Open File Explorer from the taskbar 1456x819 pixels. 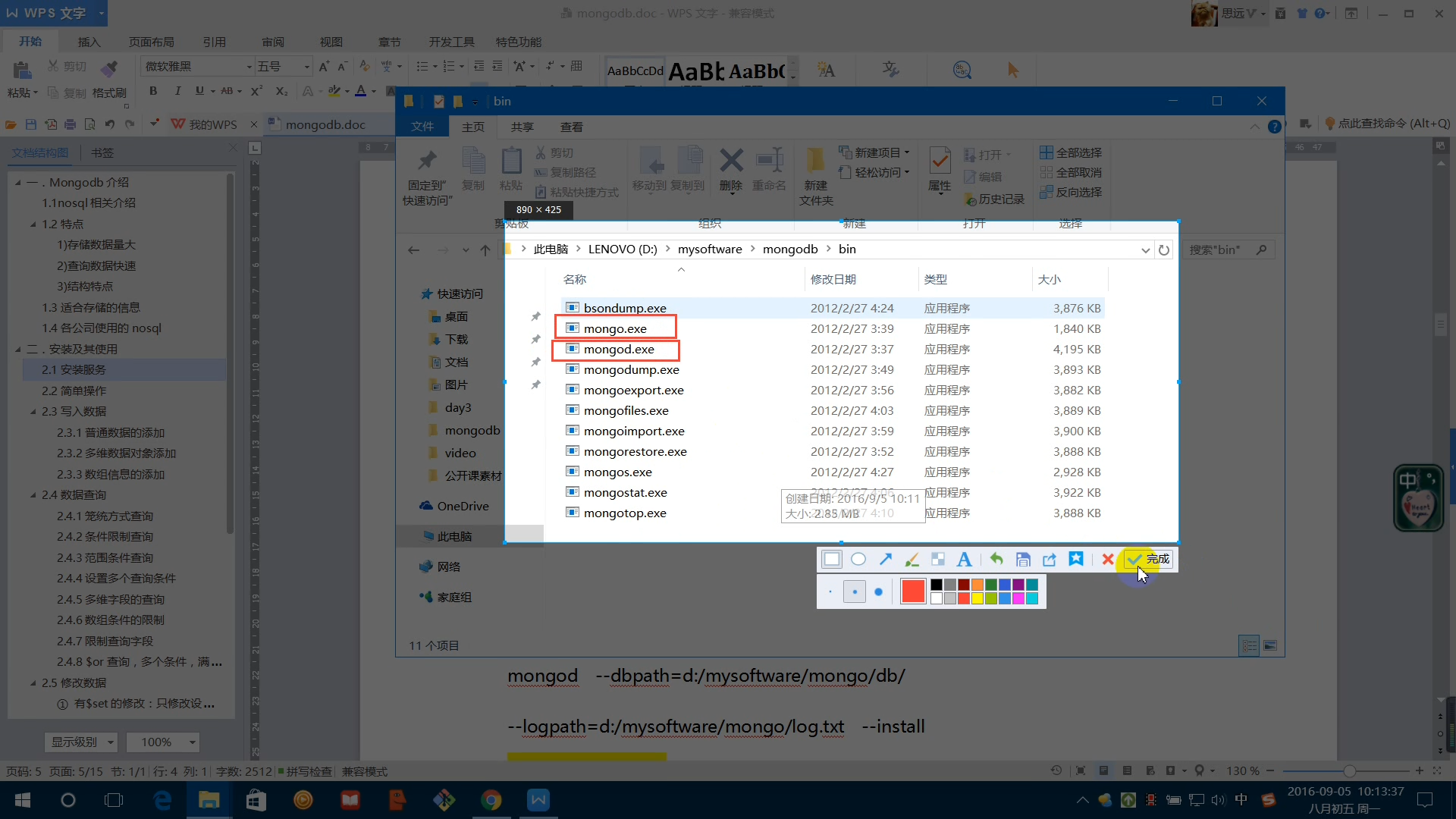tap(209, 800)
